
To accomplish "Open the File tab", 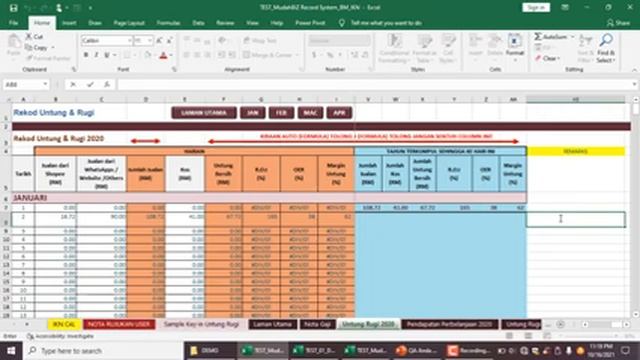I will click(13, 23).
